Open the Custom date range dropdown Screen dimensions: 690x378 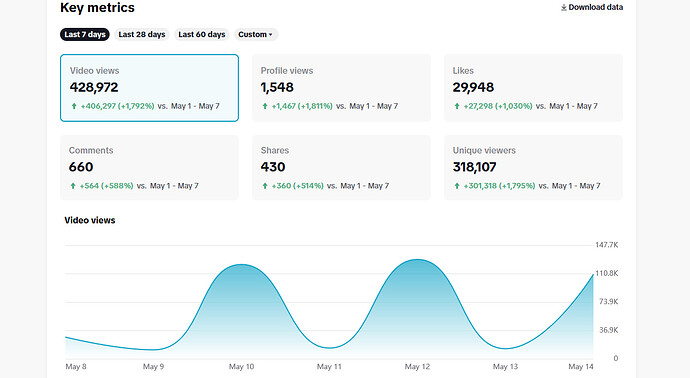(x=256, y=34)
